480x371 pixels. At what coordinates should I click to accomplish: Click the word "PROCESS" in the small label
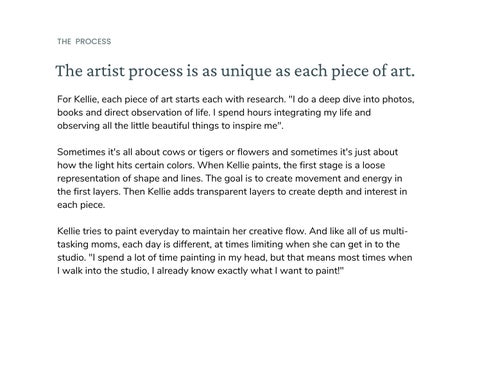[x=93, y=42]
